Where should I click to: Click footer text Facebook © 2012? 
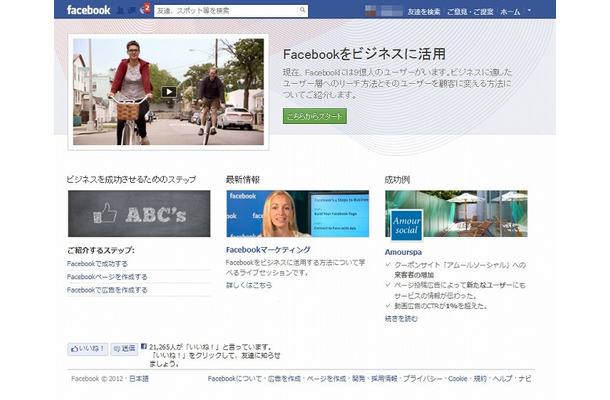click(x=97, y=379)
